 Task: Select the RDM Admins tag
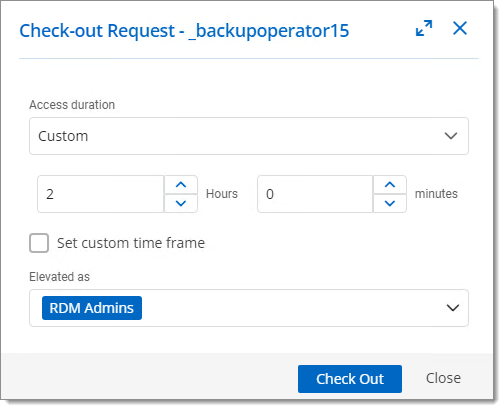(x=92, y=308)
